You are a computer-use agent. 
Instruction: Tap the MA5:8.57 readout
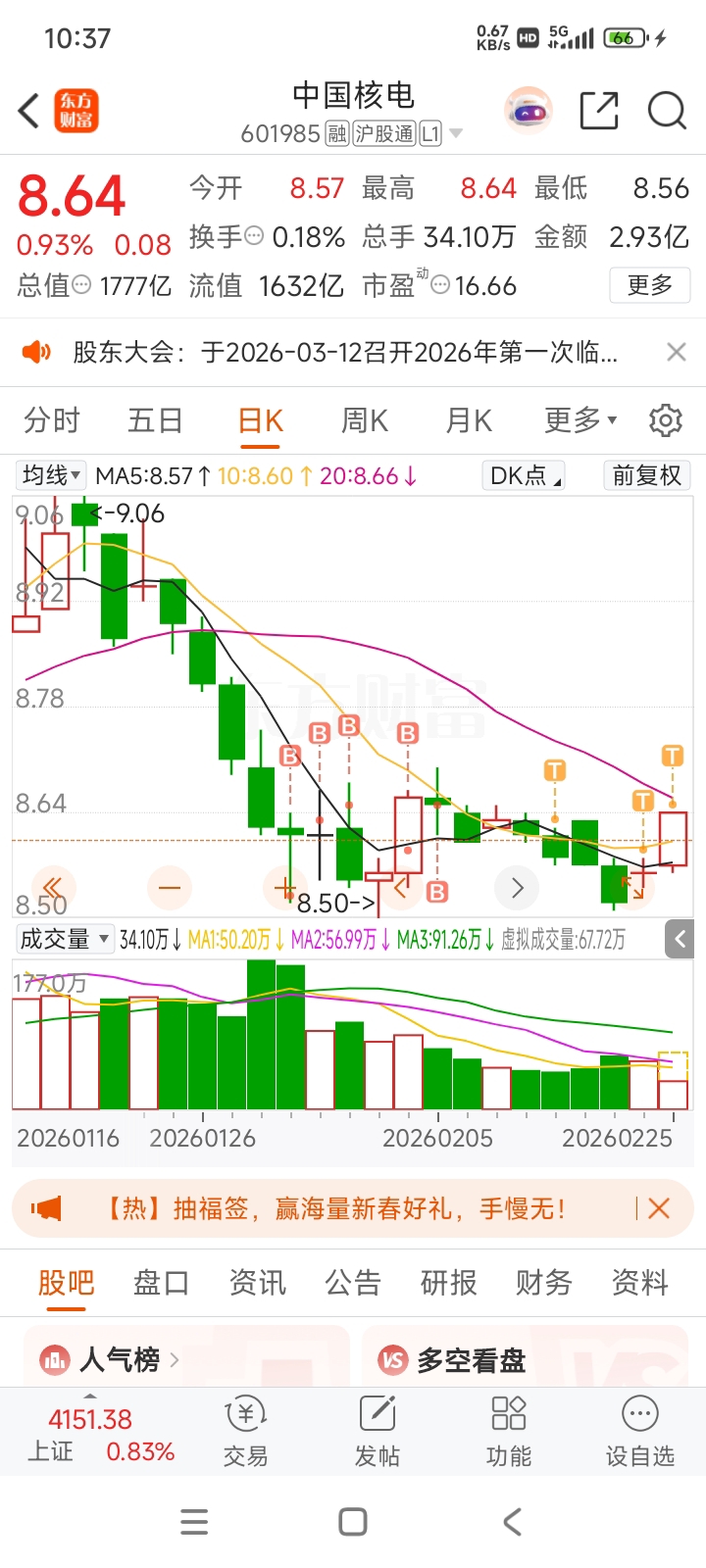[153, 476]
